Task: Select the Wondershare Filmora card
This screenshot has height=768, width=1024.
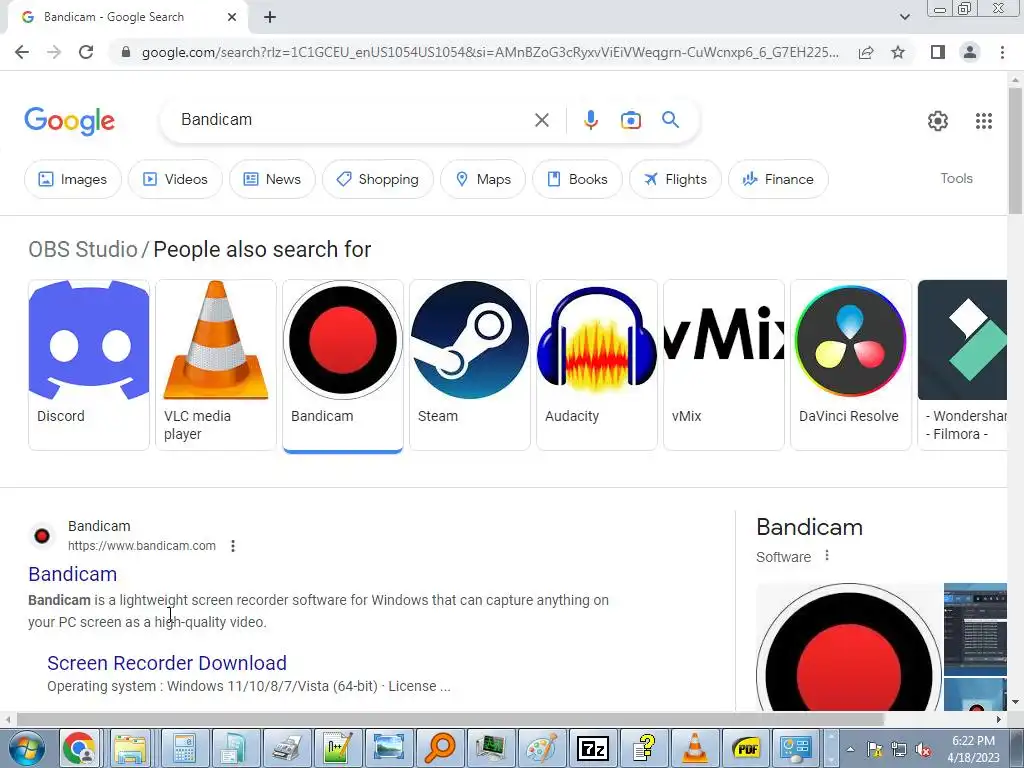Action: [962, 364]
